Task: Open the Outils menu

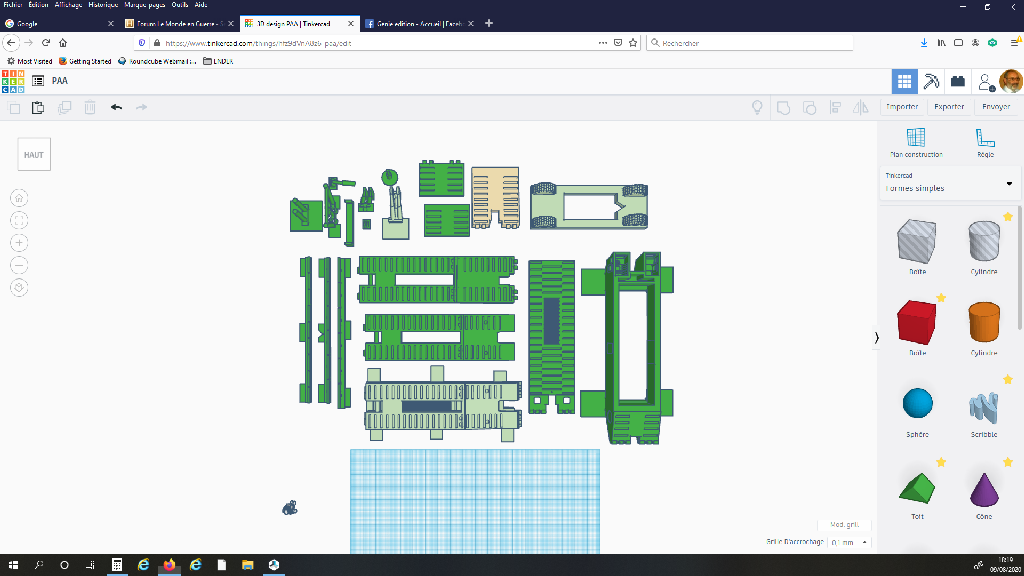Action: click(180, 5)
